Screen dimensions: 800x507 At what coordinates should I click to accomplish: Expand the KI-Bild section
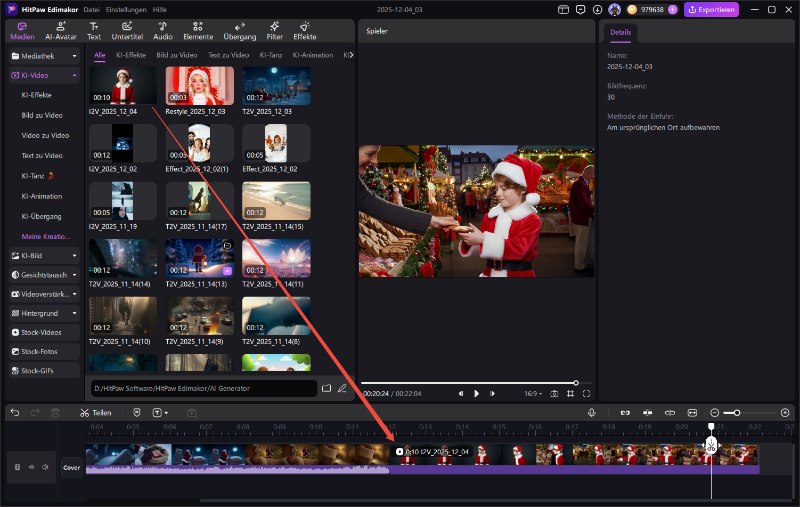point(44,256)
